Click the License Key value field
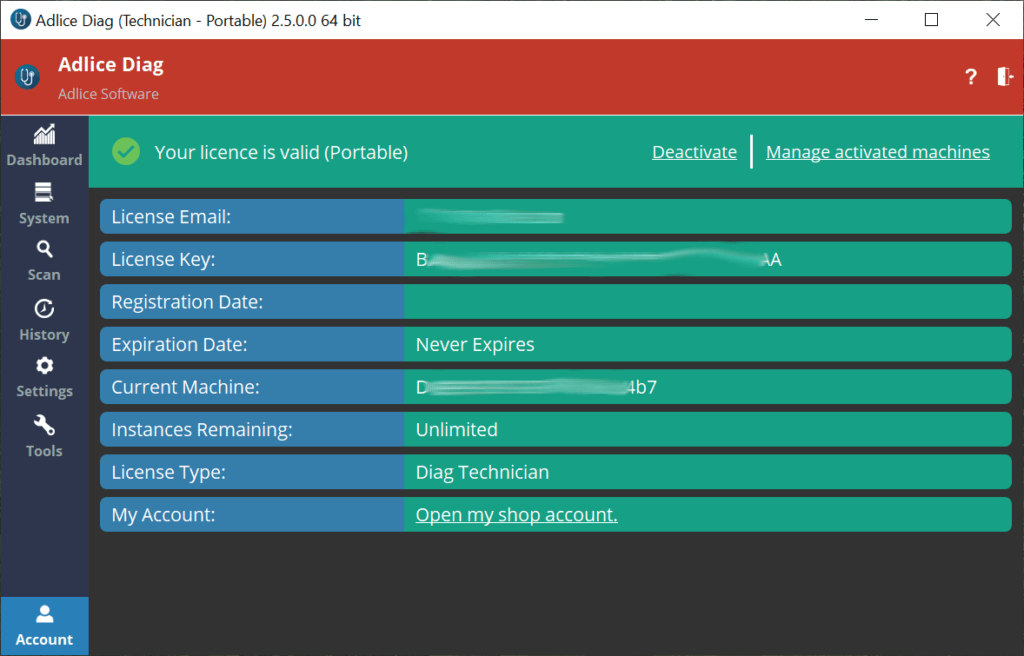The image size is (1024, 656). (x=706, y=260)
